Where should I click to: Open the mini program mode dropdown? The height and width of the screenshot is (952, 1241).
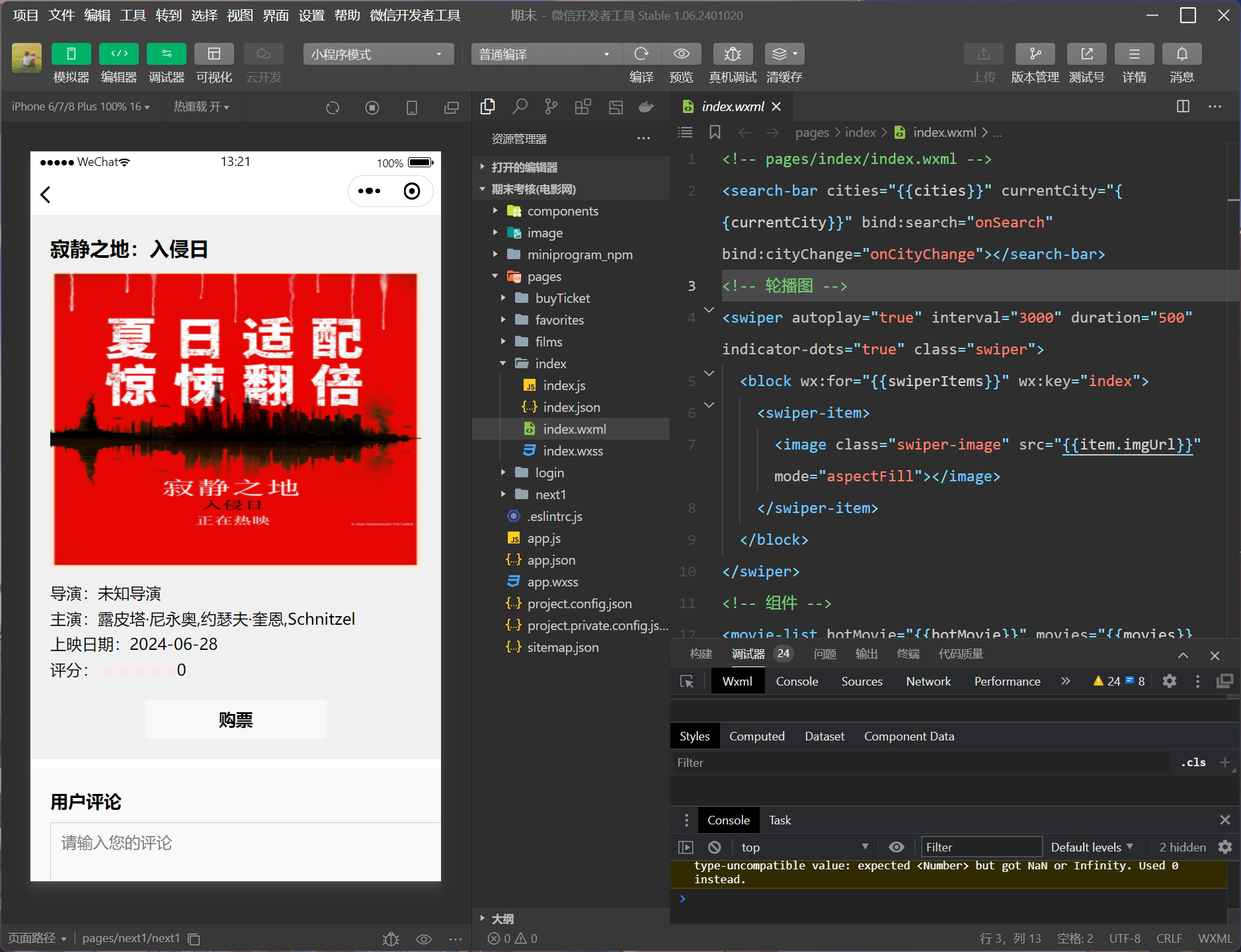coord(378,54)
